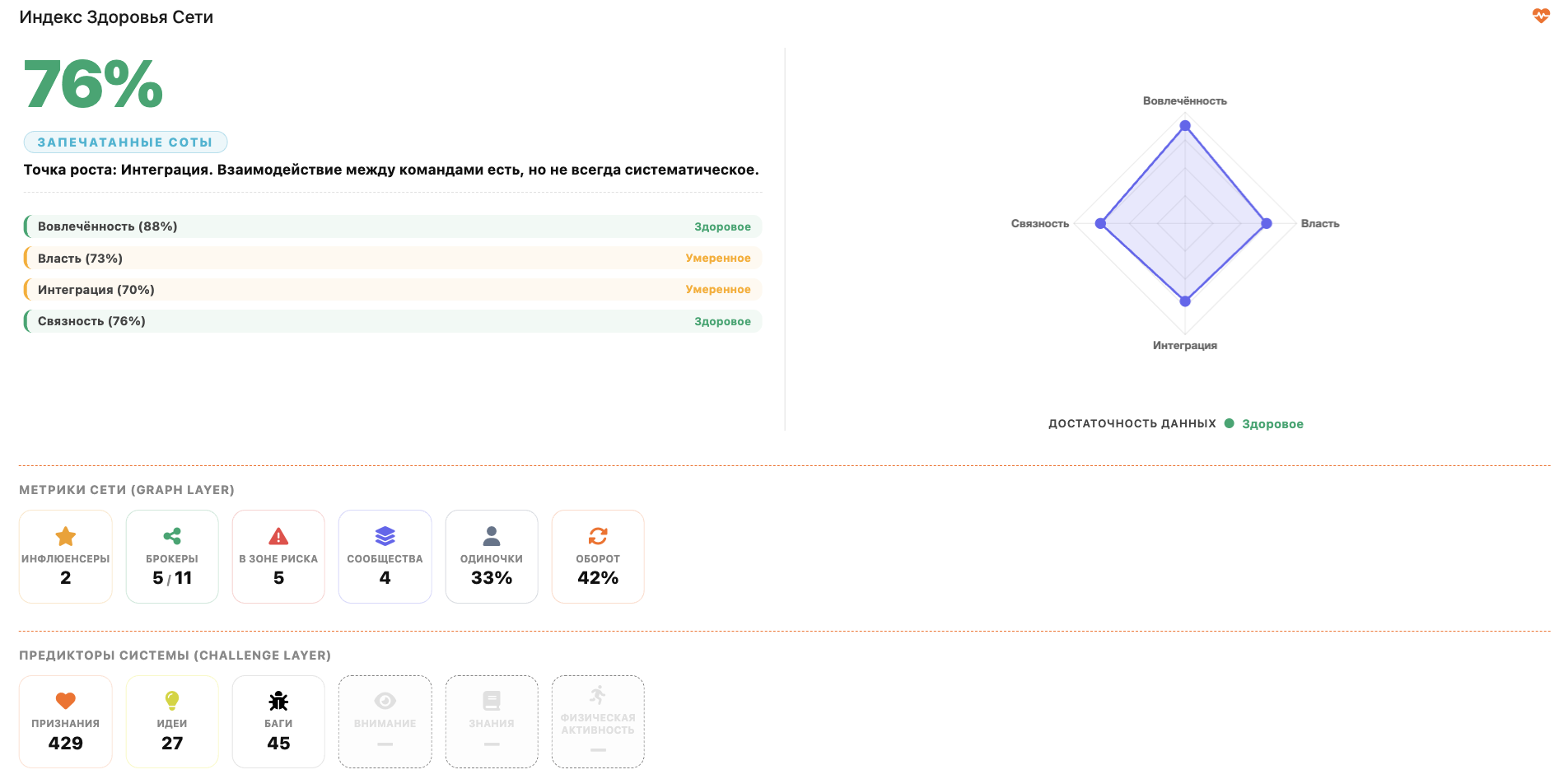Image resolution: width=1568 pixels, height=779 pixels.
Task: Open the Власть (73%) row
Action: click(393, 258)
